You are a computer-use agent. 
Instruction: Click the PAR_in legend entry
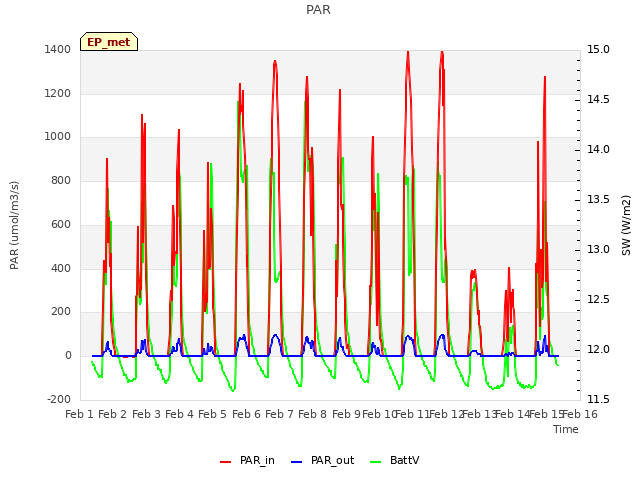tap(247, 460)
